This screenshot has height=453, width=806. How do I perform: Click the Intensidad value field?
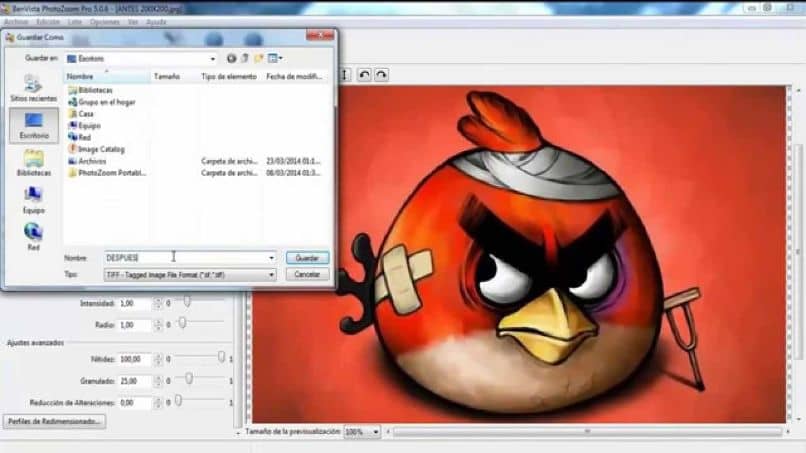[135, 303]
